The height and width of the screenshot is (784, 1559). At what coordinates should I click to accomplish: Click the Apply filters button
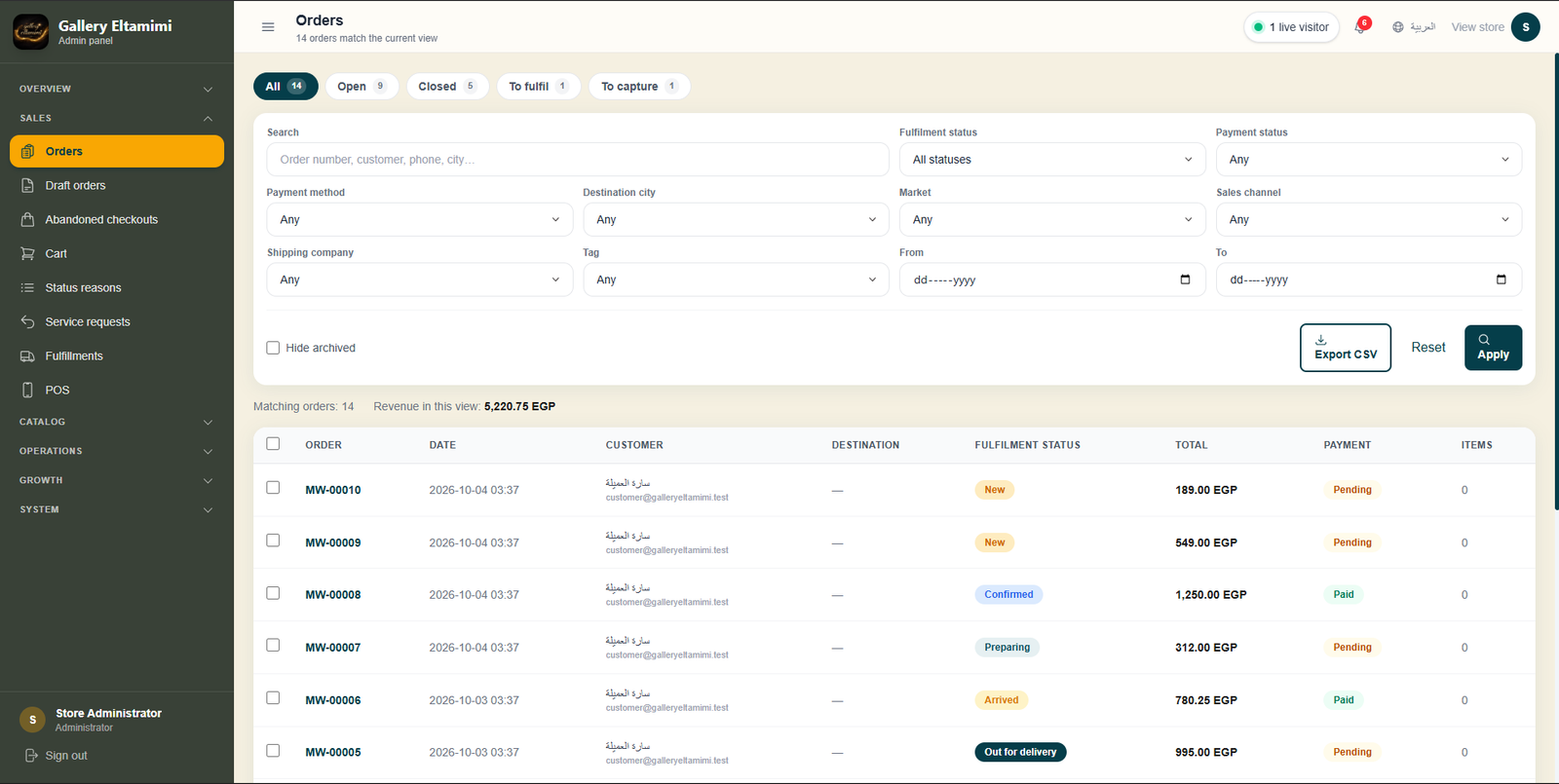coord(1493,348)
